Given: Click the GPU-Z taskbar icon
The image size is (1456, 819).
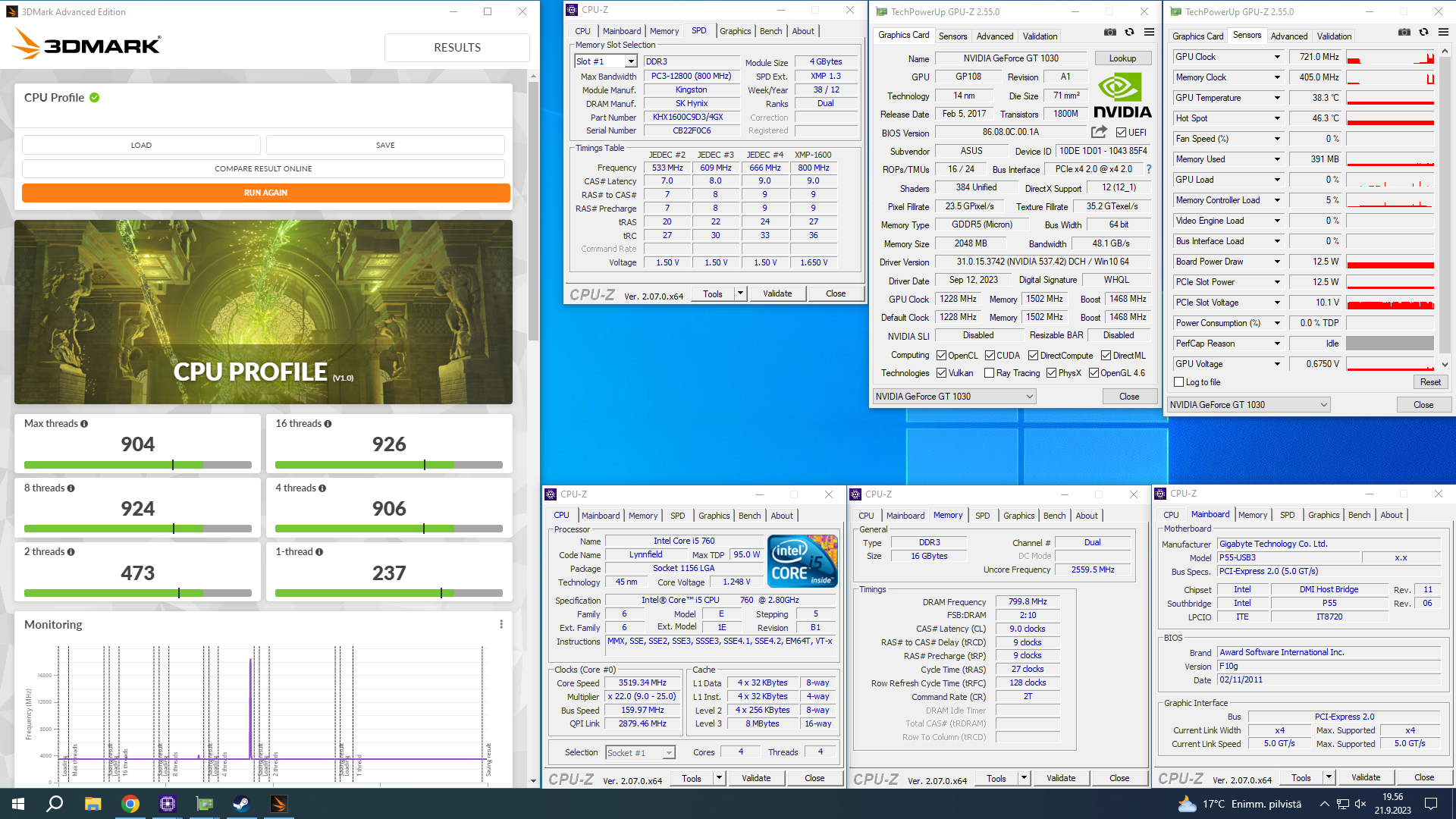Looking at the screenshot, I should [x=205, y=804].
